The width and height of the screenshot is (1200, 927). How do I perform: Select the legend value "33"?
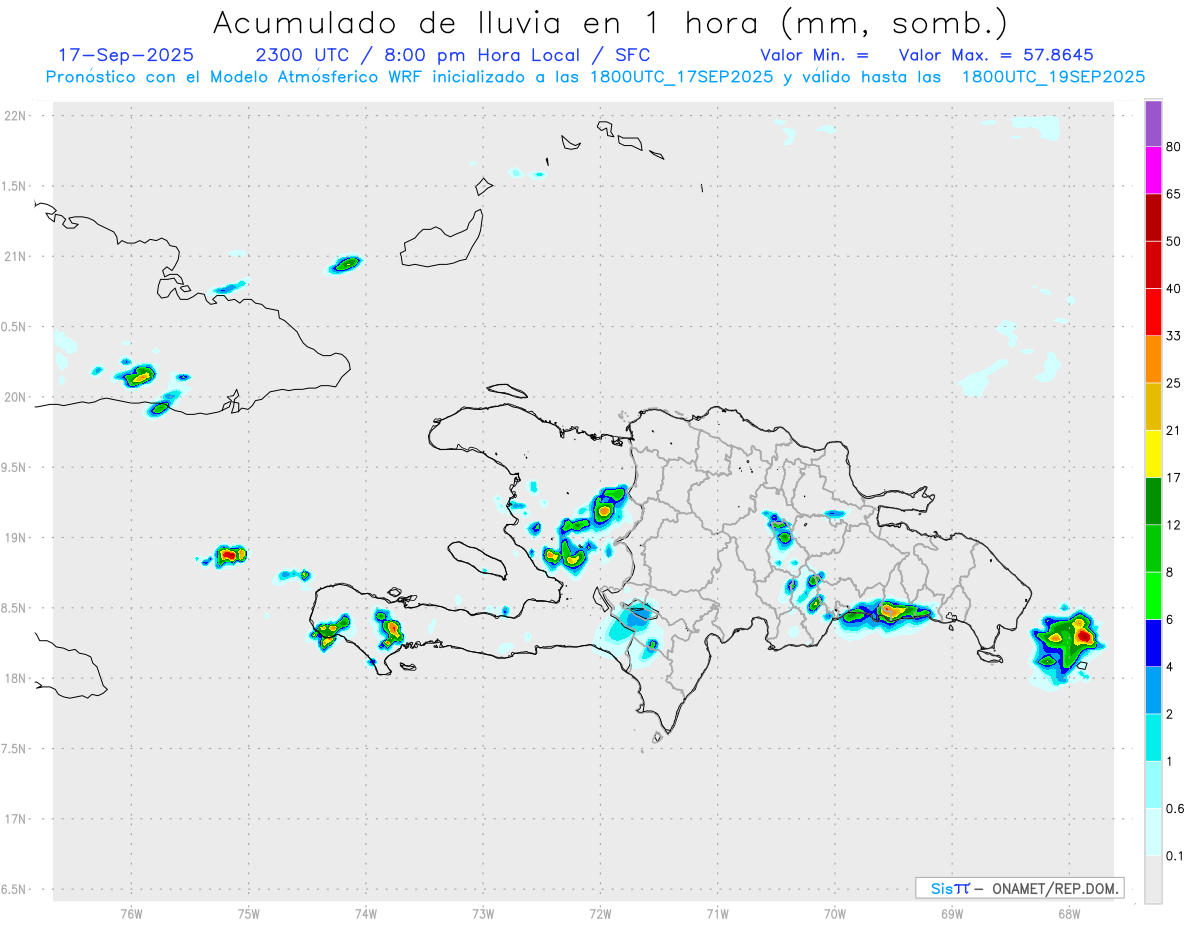(1174, 336)
